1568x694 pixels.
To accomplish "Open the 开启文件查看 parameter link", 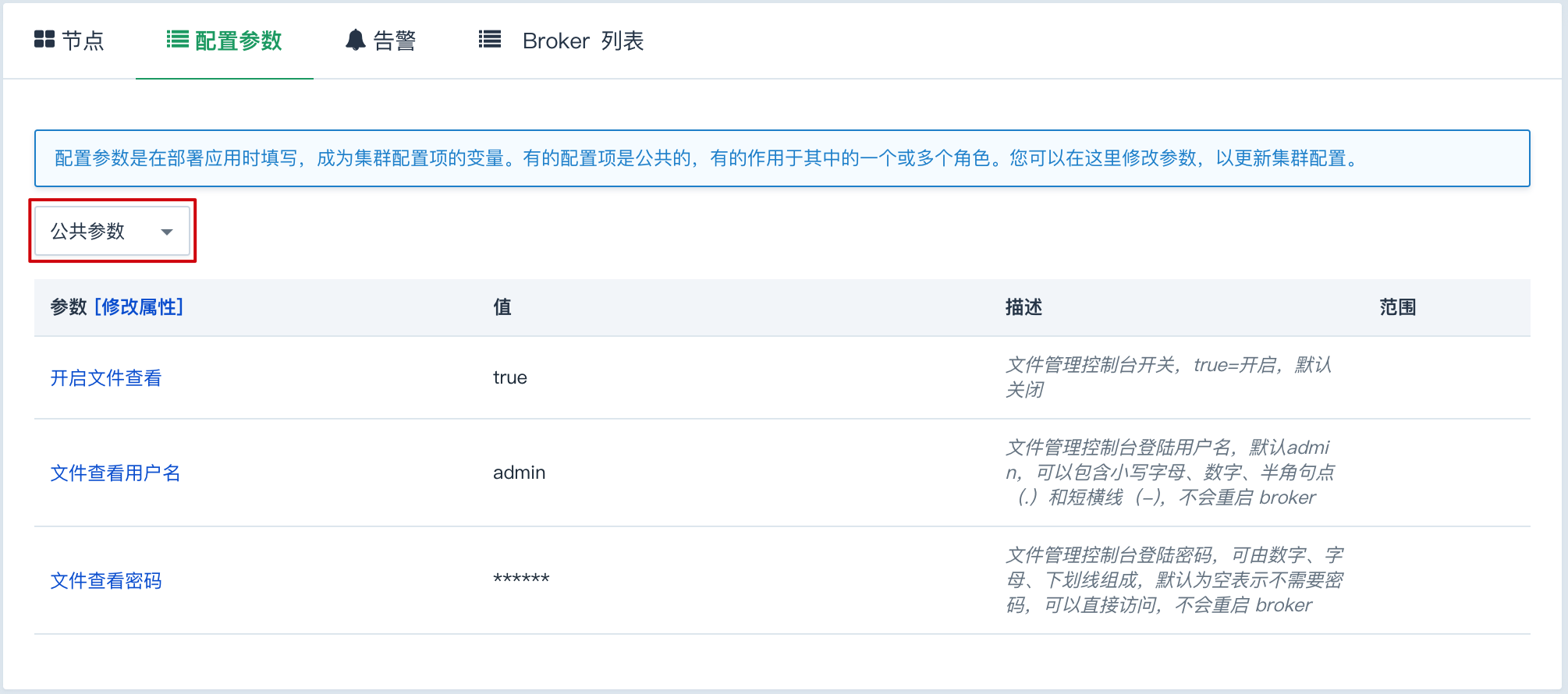I will tap(106, 378).
